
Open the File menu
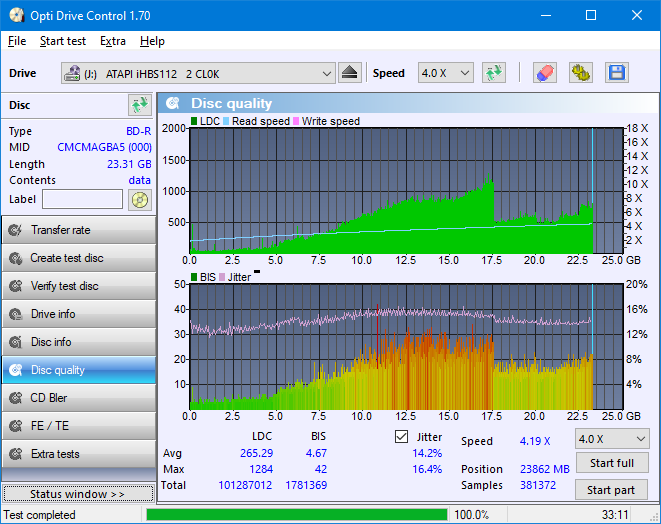(17, 41)
